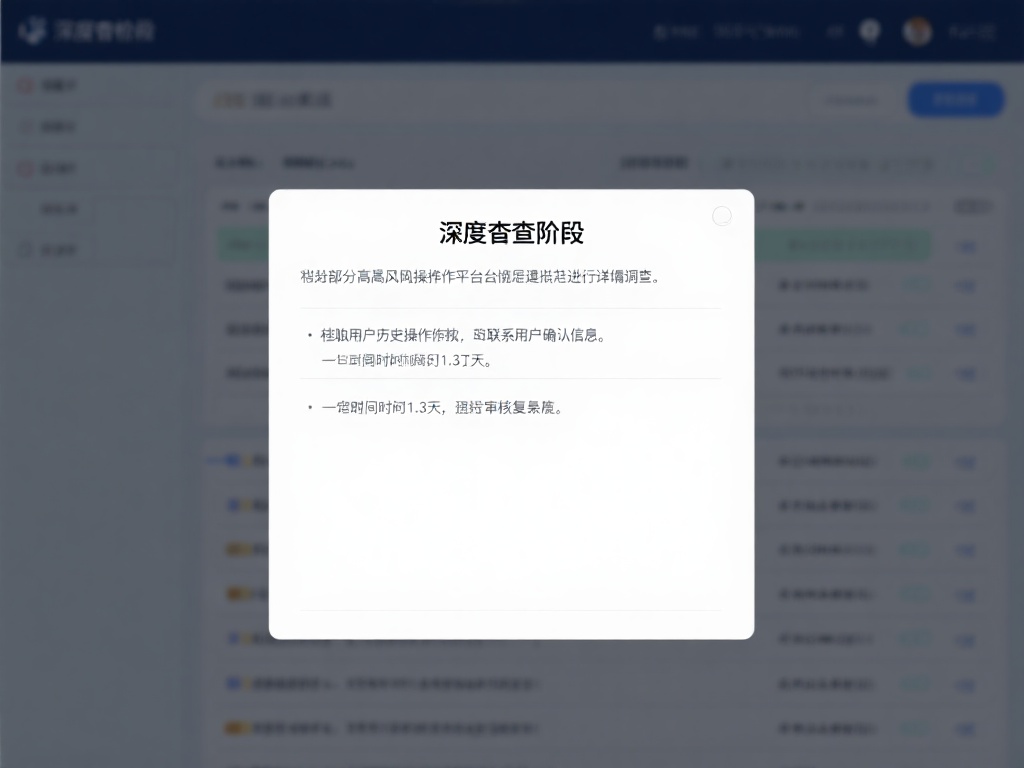Image resolution: width=1024 pixels, height=768 pixels.
Task: Click the blue primary action button top right
Action: 955,99
